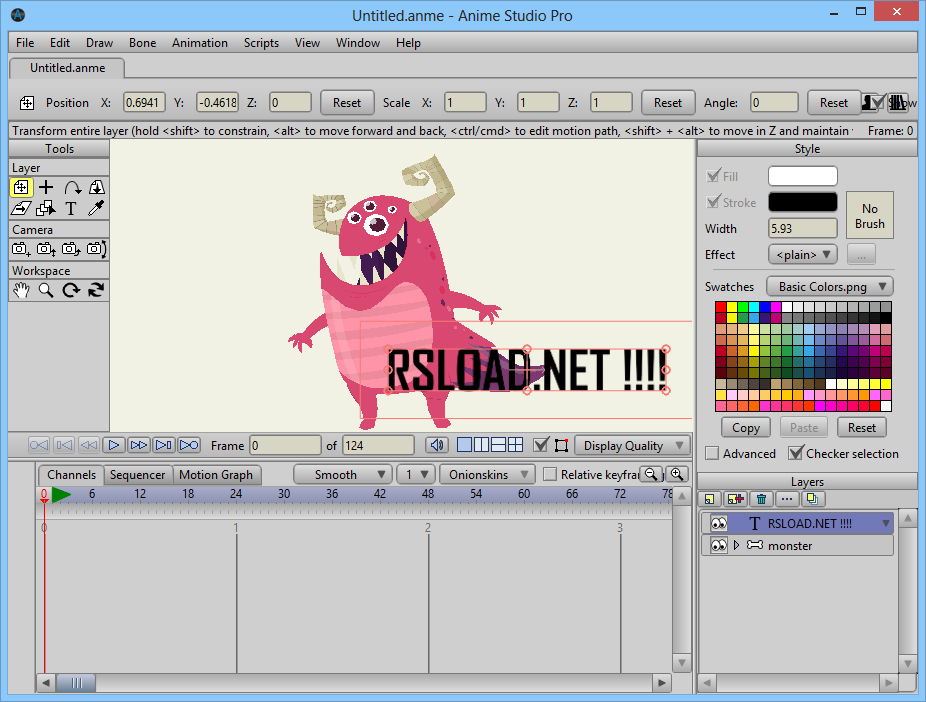Select the Pan Workspace hand tool
Screen dimensions: 926x702
[21, 290]
